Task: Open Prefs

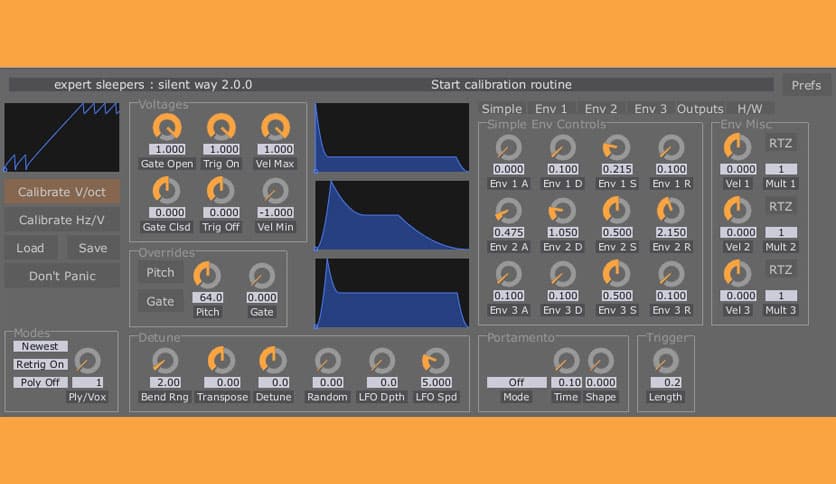Action: [806, 85]
